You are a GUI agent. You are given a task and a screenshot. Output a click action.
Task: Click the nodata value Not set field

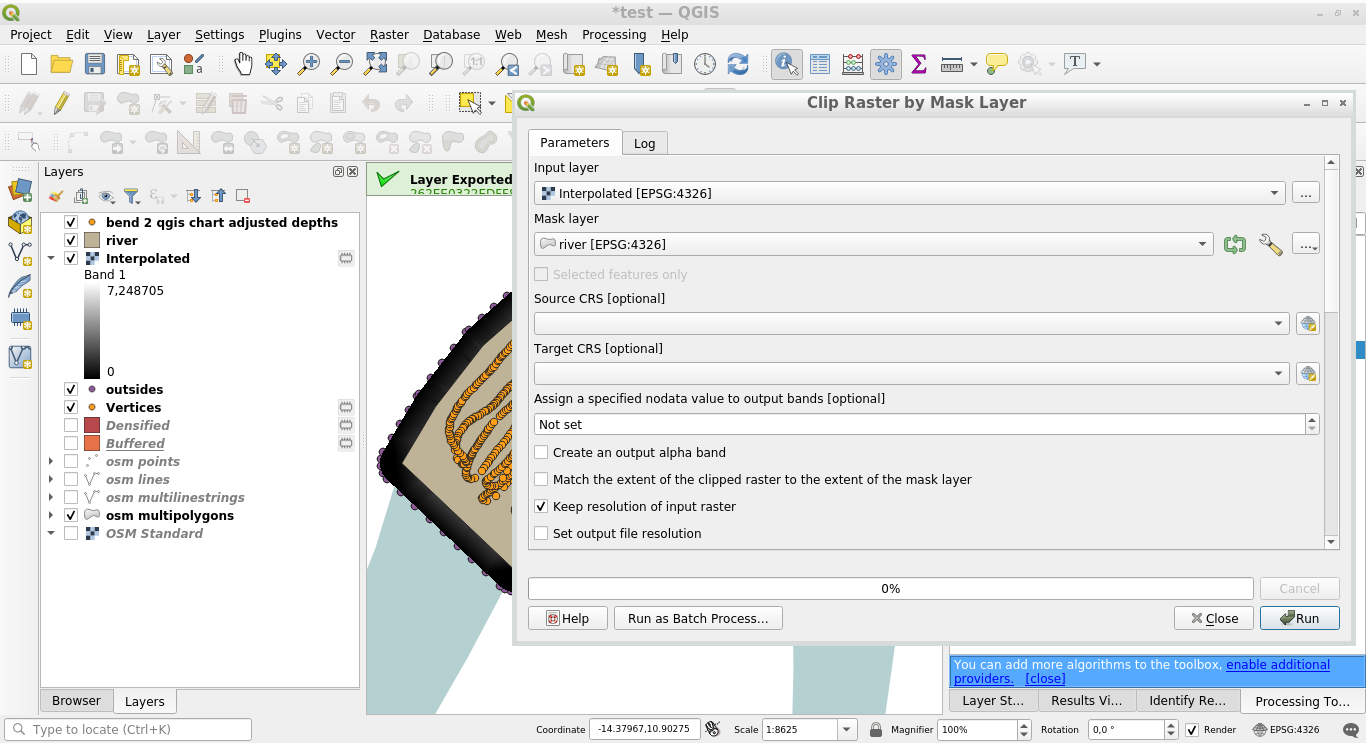coord(919,424)
